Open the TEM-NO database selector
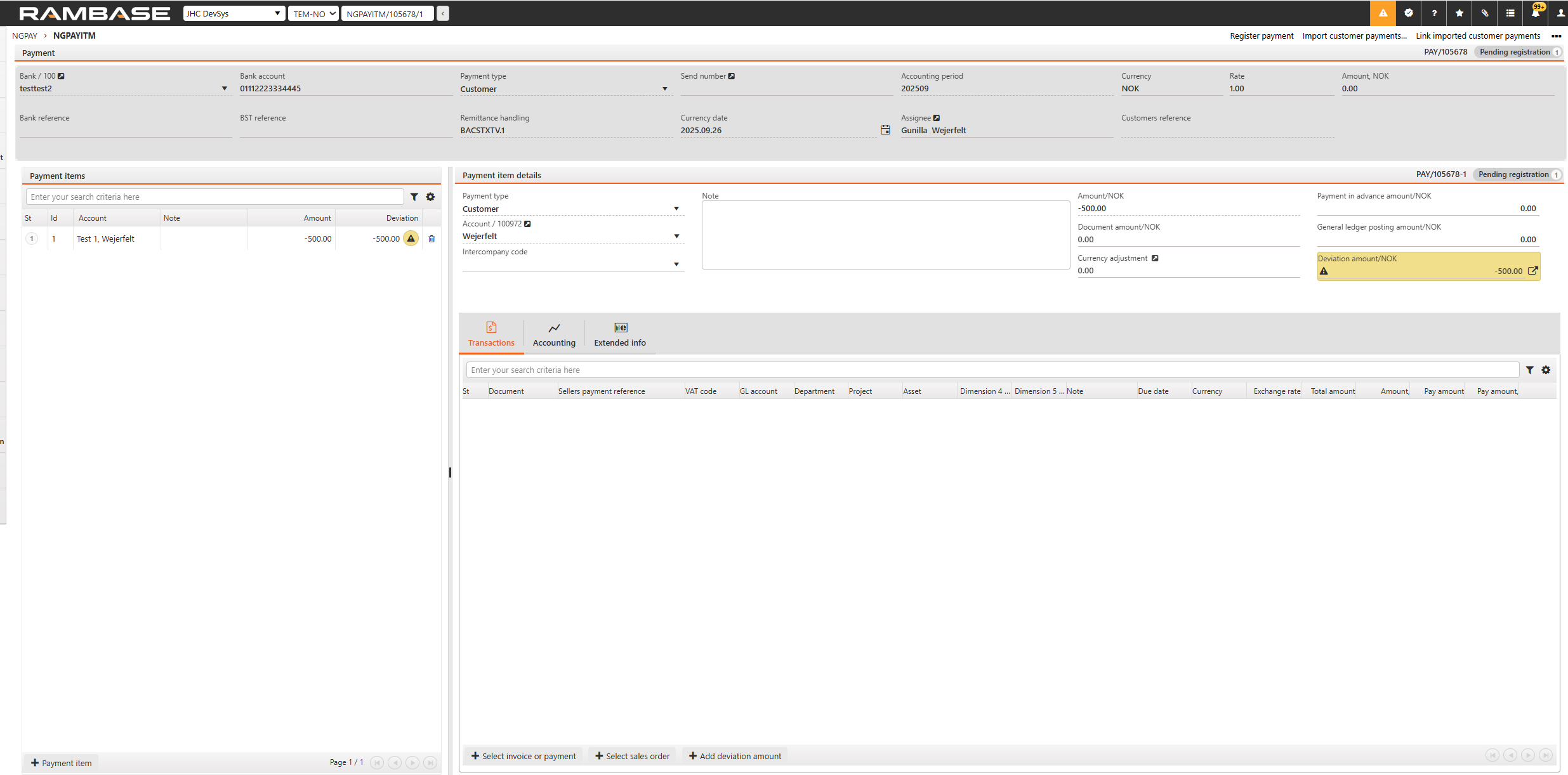Viewport: 1568px width, 775px height. tap(314, 14)
